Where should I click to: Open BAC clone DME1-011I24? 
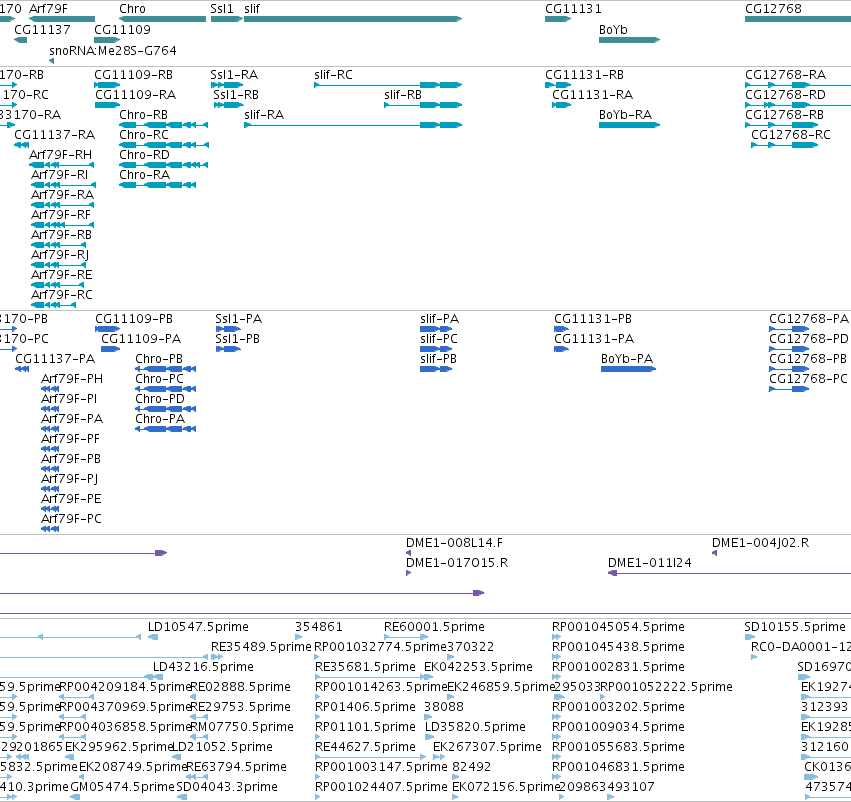click(x=650, y=563)
